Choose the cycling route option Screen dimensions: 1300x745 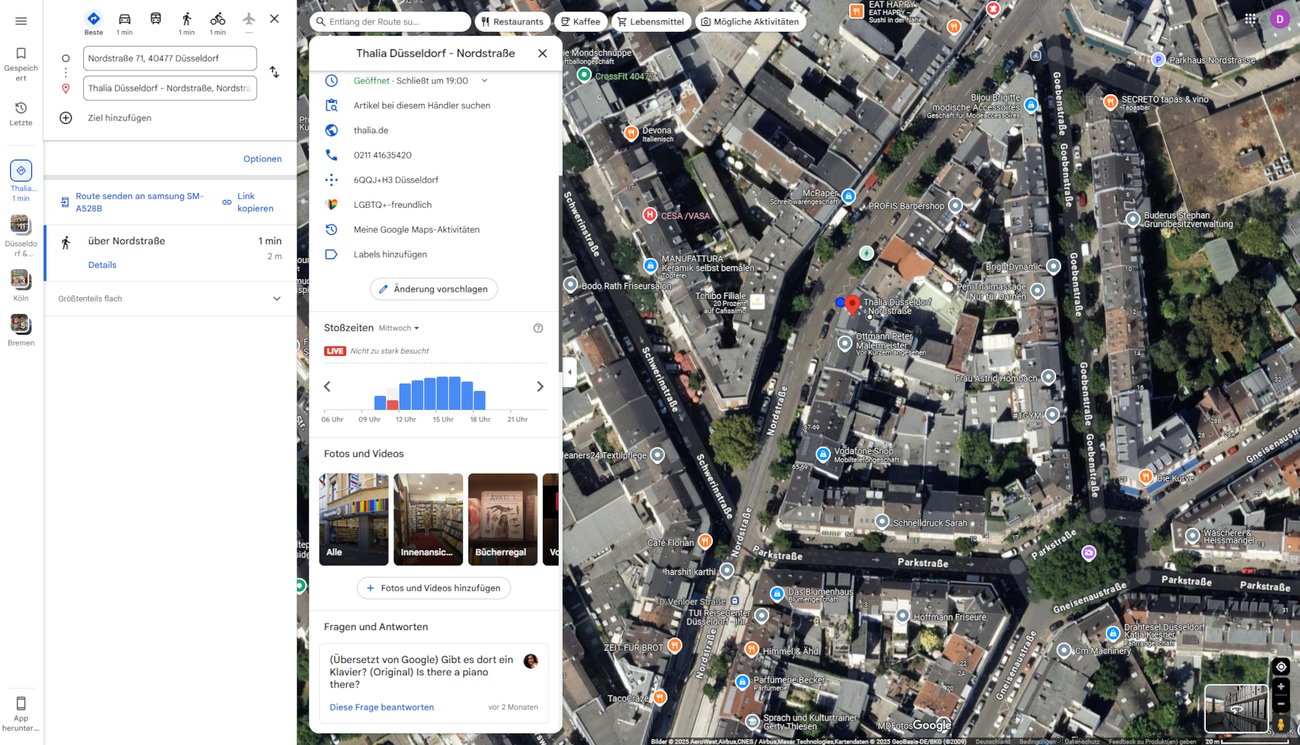217,18
